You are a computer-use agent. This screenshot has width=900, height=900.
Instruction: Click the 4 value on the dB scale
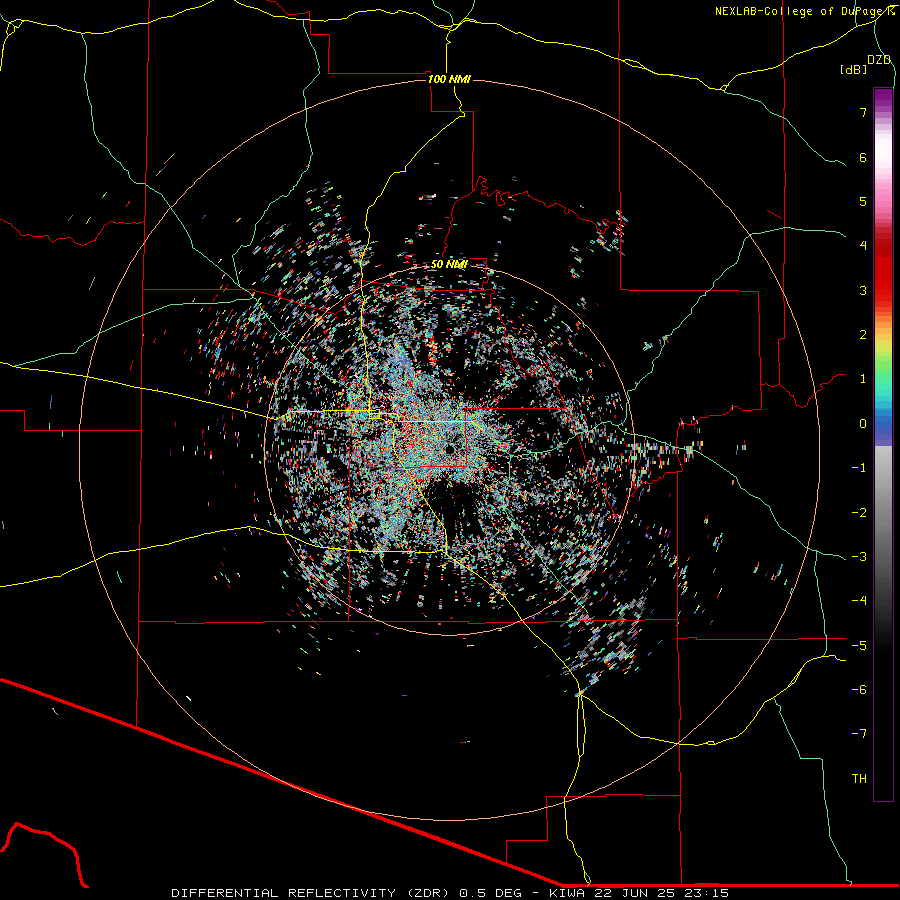click(x=863, y=246)
